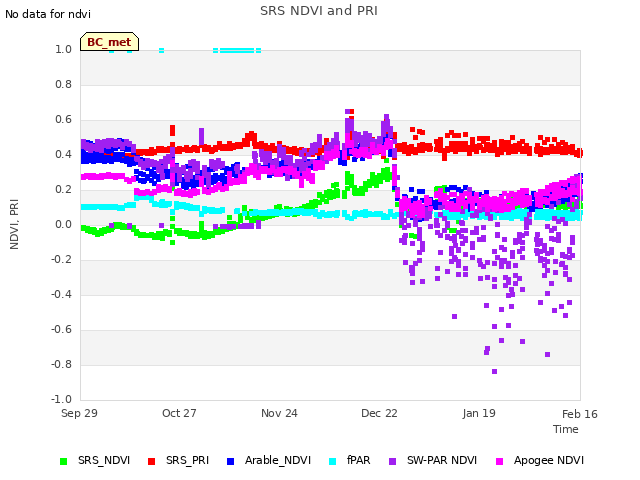Click the BC_met annotation label

tap(109, 42)
